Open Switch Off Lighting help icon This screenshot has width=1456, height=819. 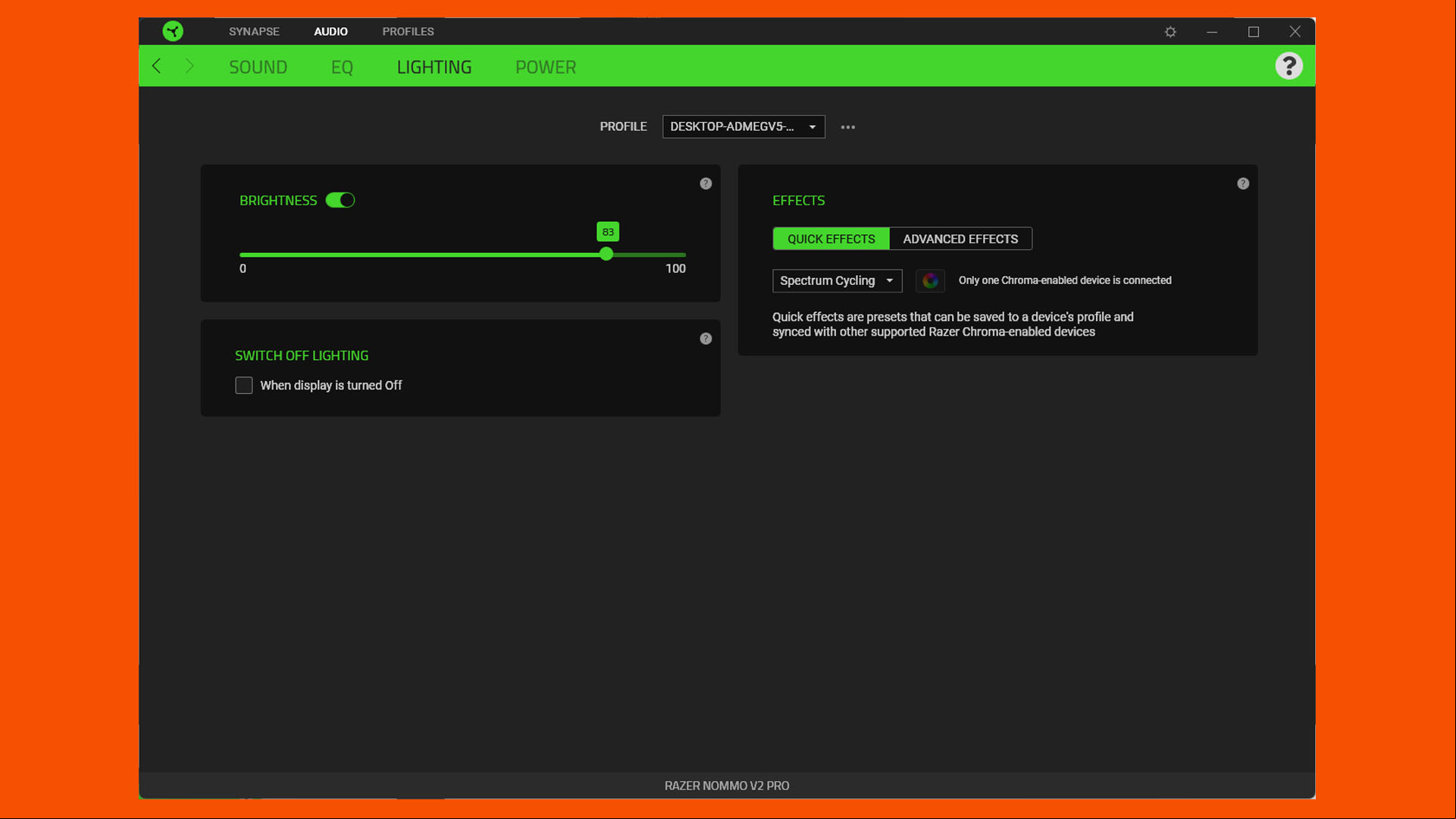point(706,339)
